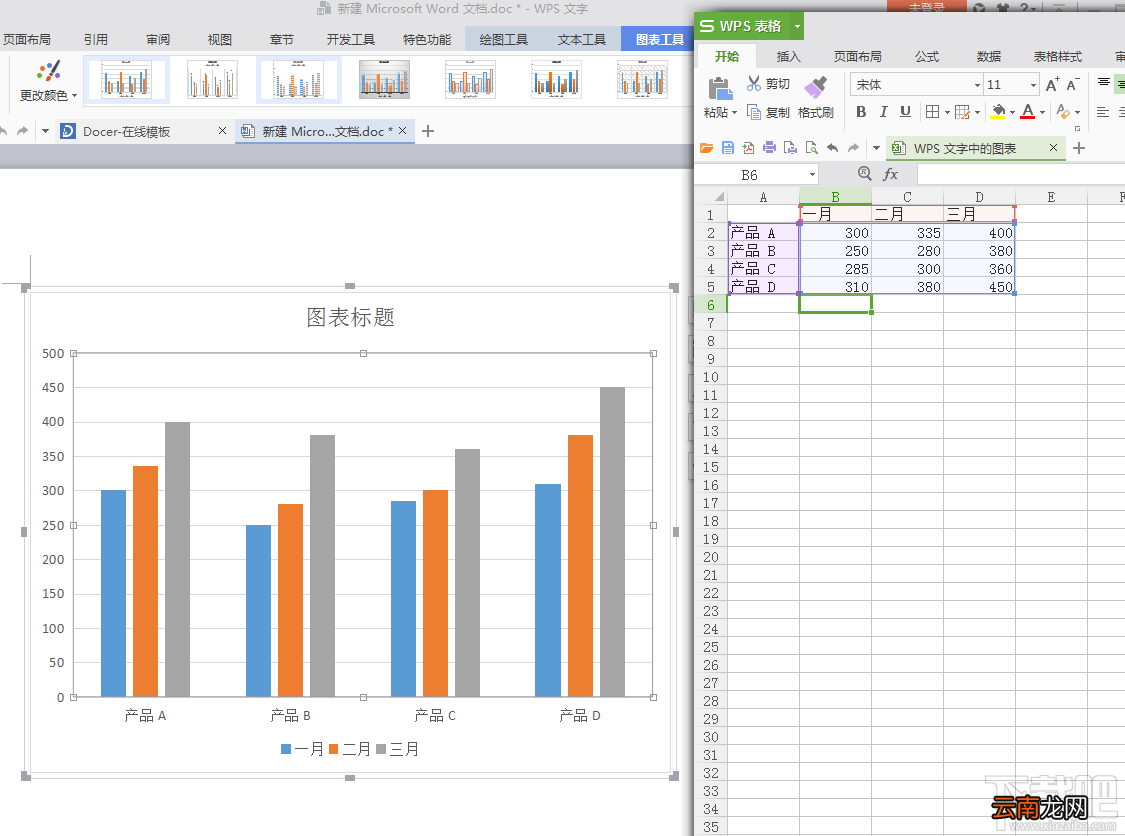Screen dimensions: 1125x836
Task: Toggle underline formatting in the spreadsheet
Action: click(905, 111)
